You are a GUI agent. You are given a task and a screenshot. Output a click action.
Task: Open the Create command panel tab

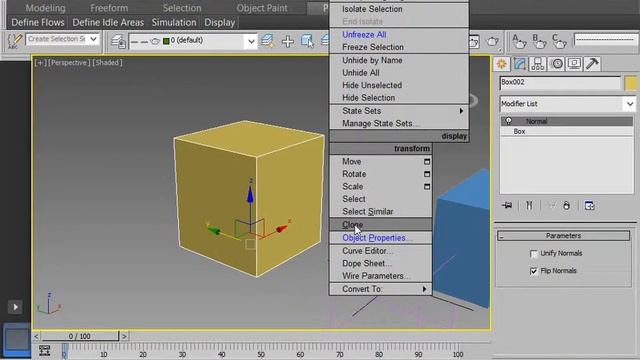coord(502,64)
